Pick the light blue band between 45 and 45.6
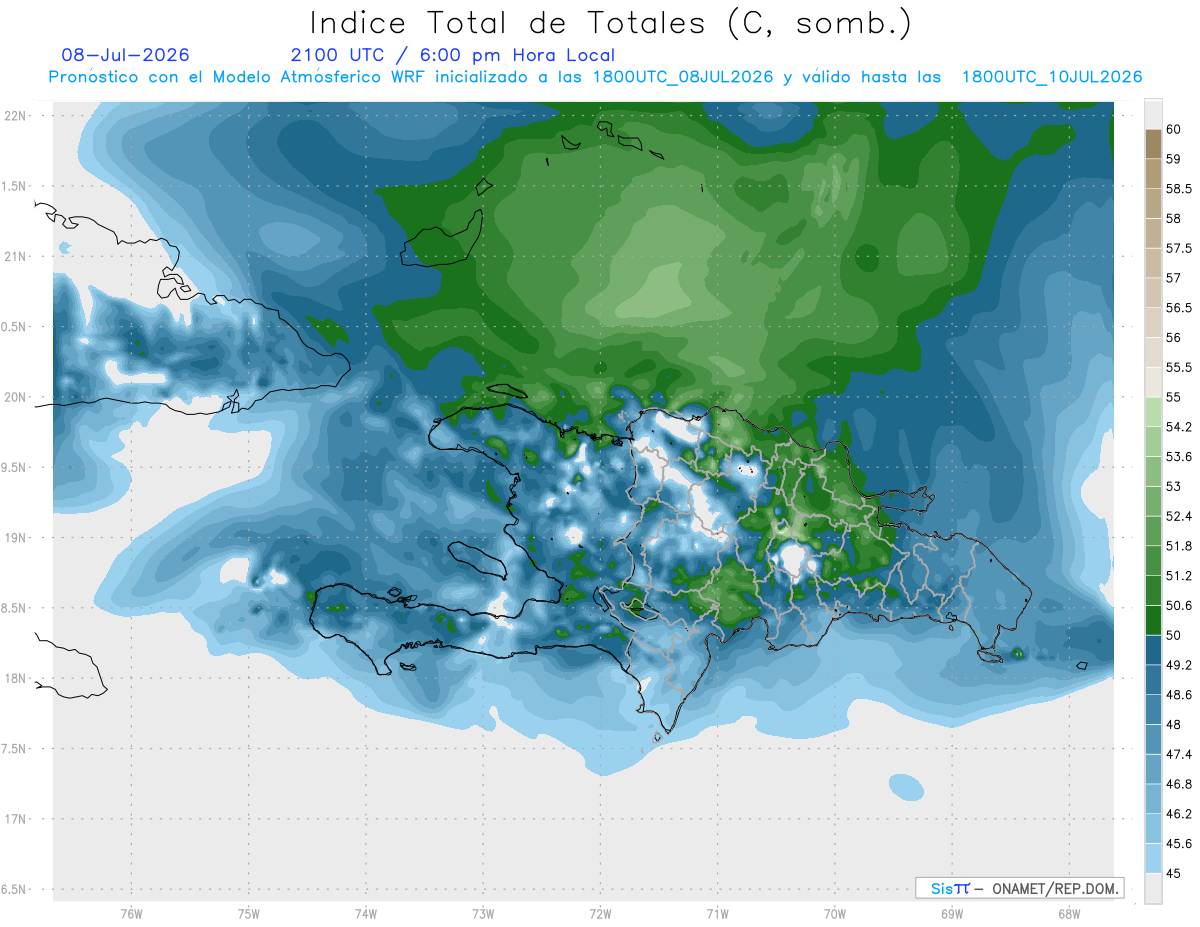 click(x=1153, y=859)
